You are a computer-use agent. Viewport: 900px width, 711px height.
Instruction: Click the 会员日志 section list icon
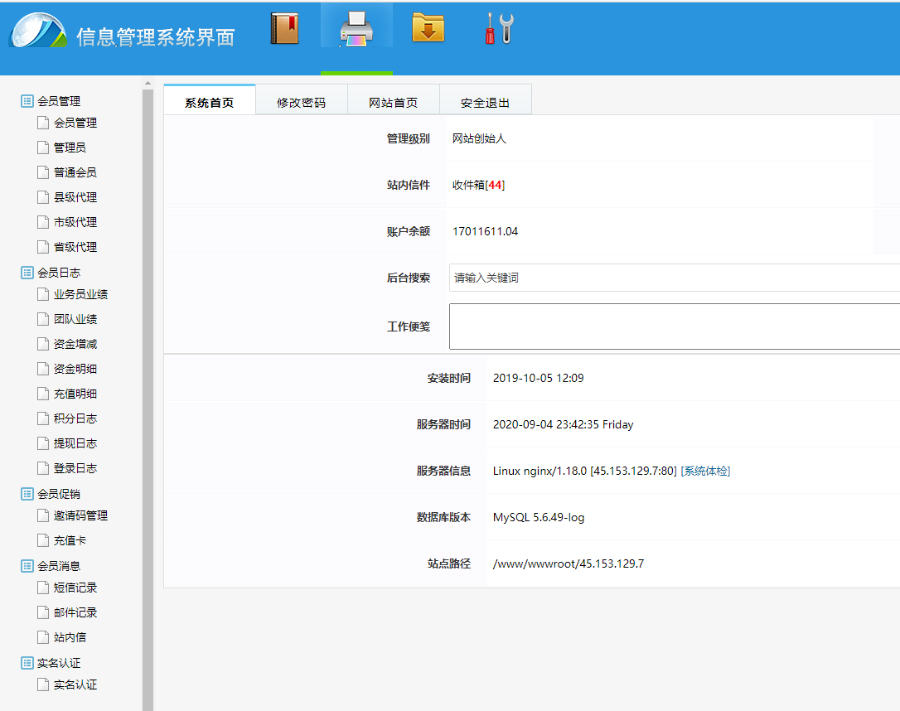pos(27,272)
